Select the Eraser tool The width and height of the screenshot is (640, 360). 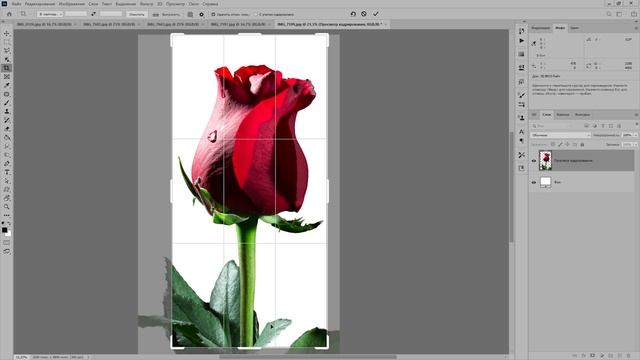tap(7, 129)
